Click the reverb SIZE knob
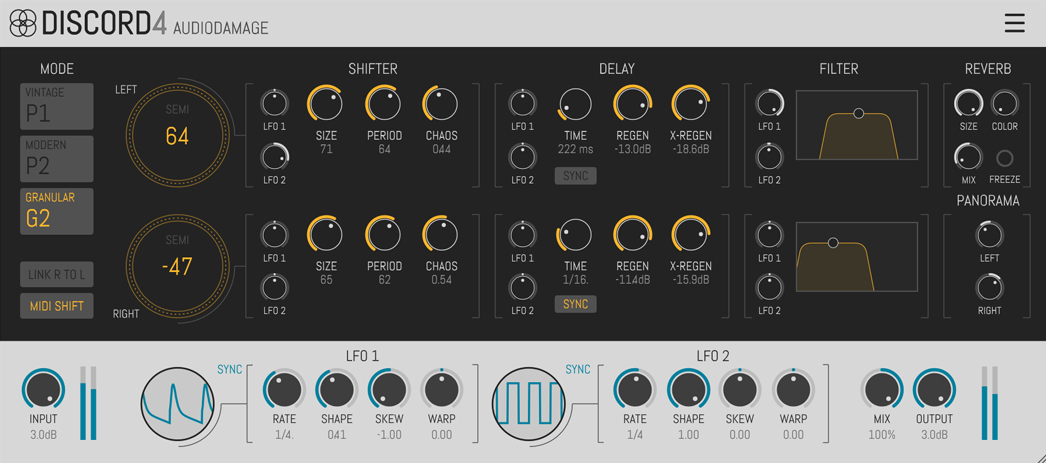Image resolution: width=1046 pixels, height=463 pixels. (x=968, y=104)
